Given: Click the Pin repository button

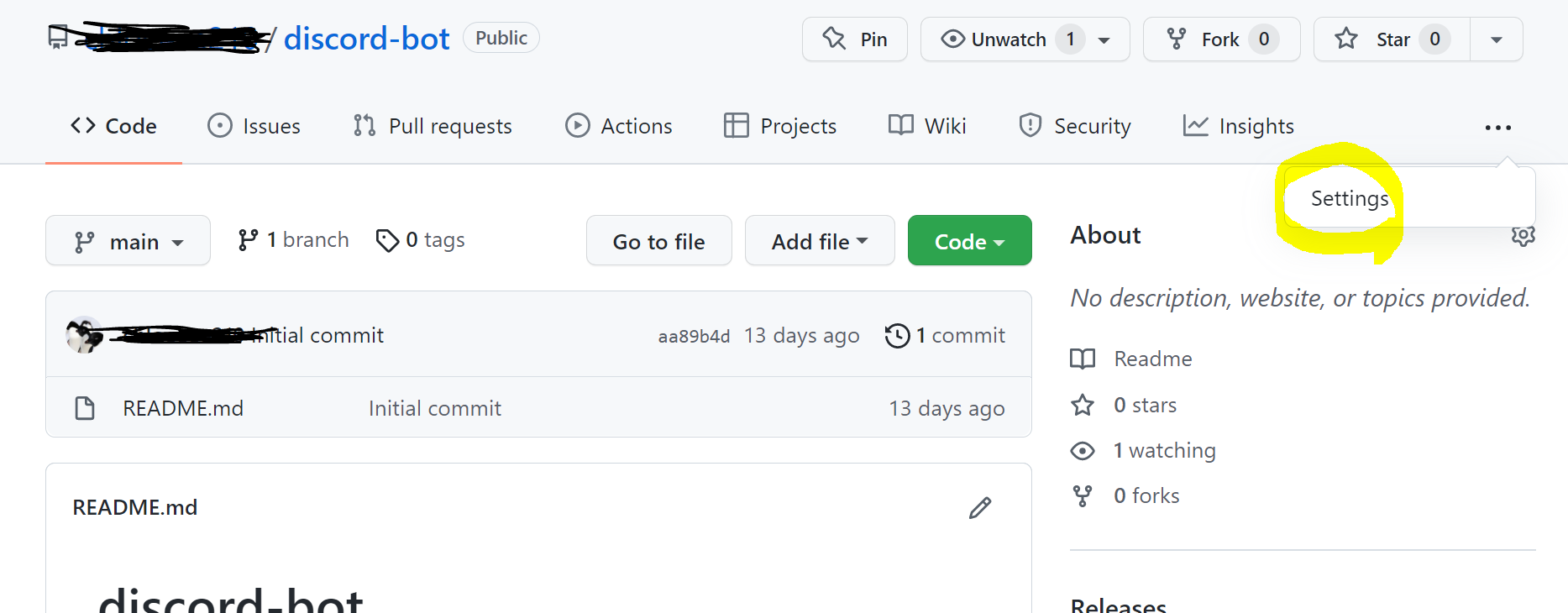Looking at the screenshot, I should (x=854, y=39).
